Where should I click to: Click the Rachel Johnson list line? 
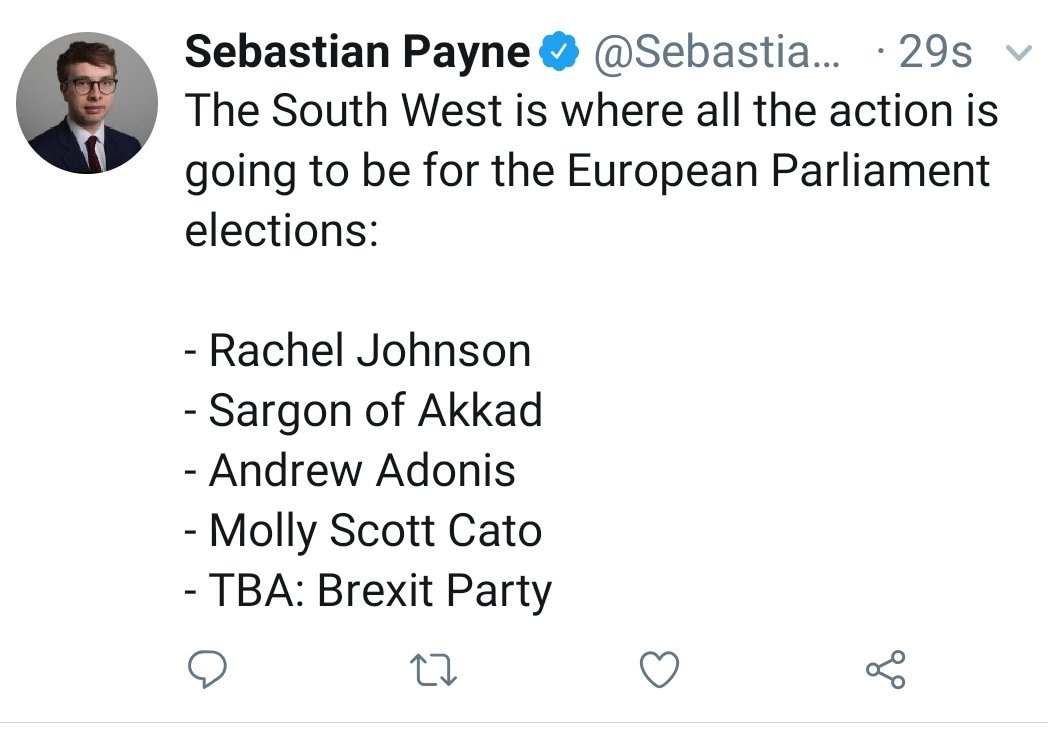click(x=358, y=351)
